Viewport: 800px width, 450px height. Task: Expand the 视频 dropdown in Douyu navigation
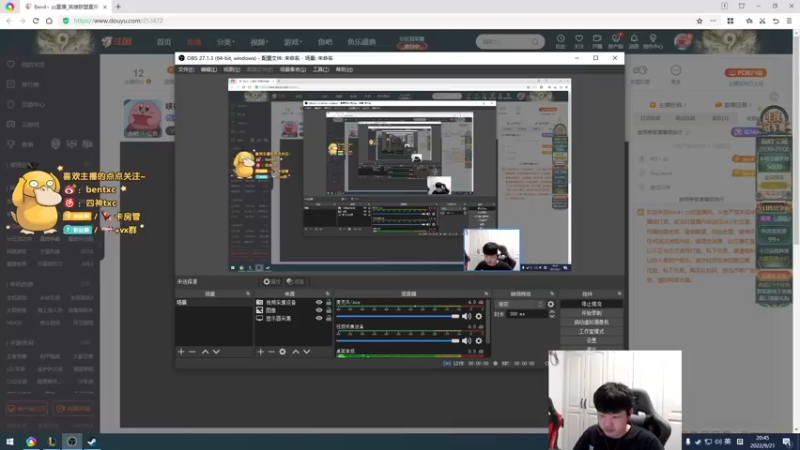click(x=259, y=42)
